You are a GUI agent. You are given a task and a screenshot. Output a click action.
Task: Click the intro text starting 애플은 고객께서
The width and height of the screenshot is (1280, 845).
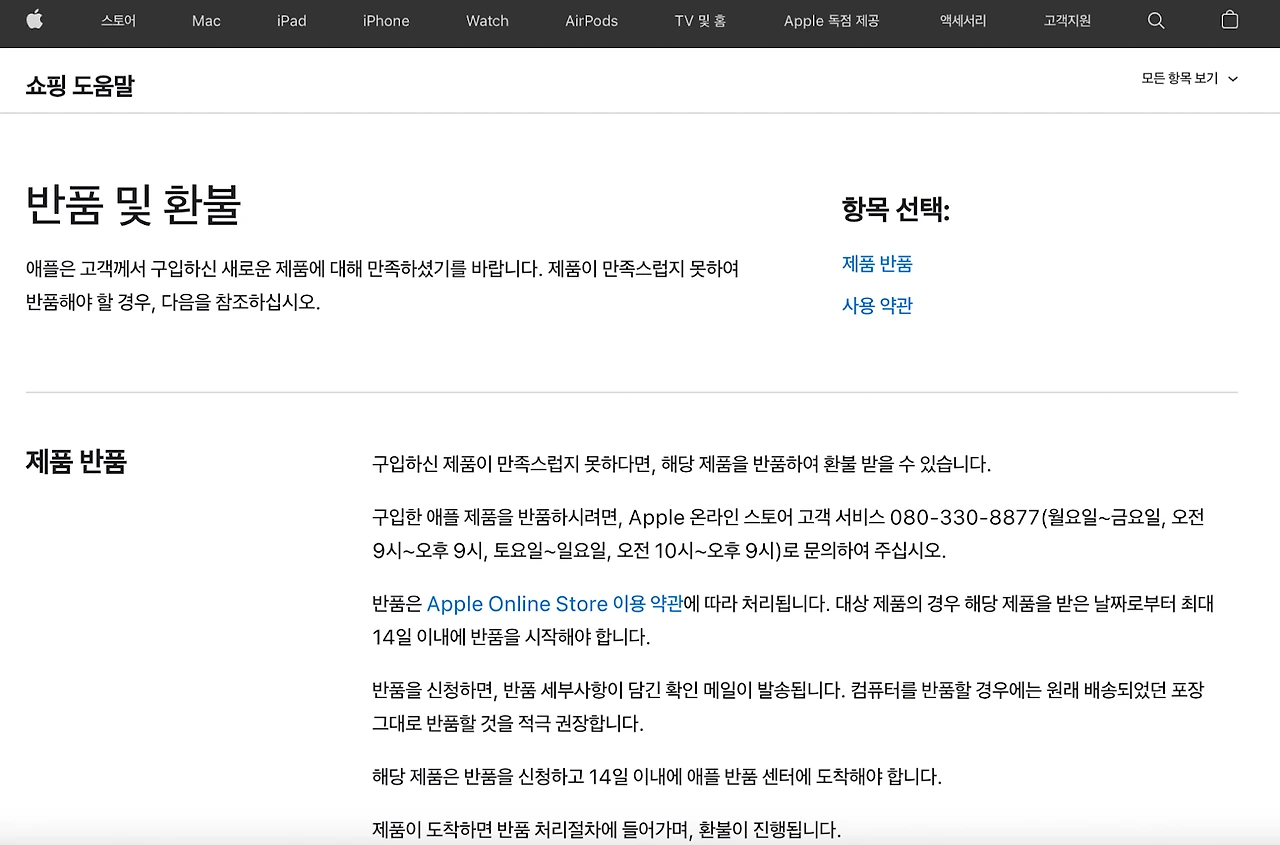(382, 285)
